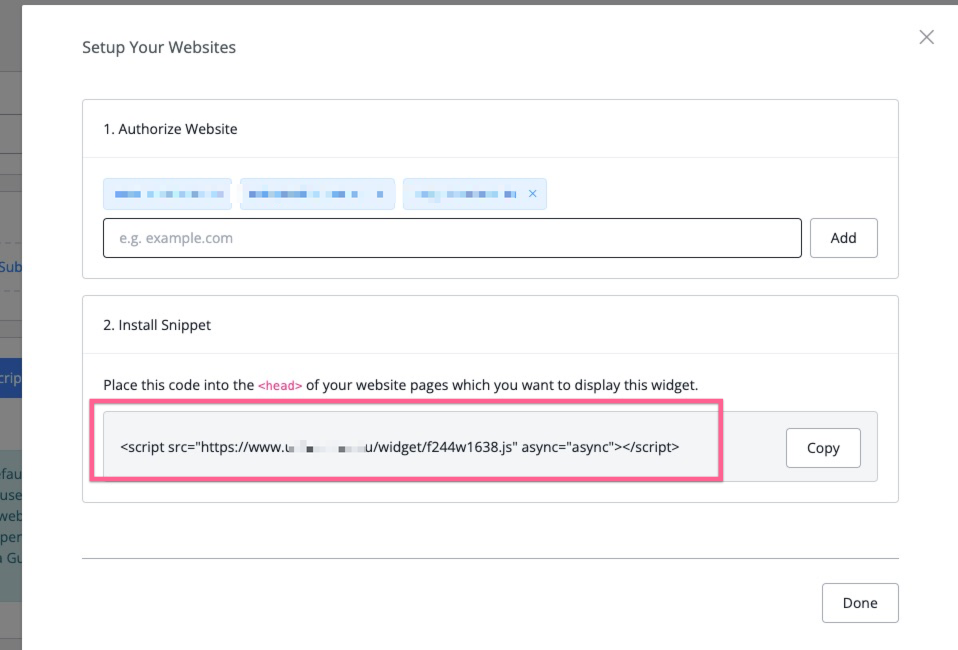958x650 pixels.
Task: Click the pink <head> tag text
Action: pyautogui.click(x=280, y=386)
